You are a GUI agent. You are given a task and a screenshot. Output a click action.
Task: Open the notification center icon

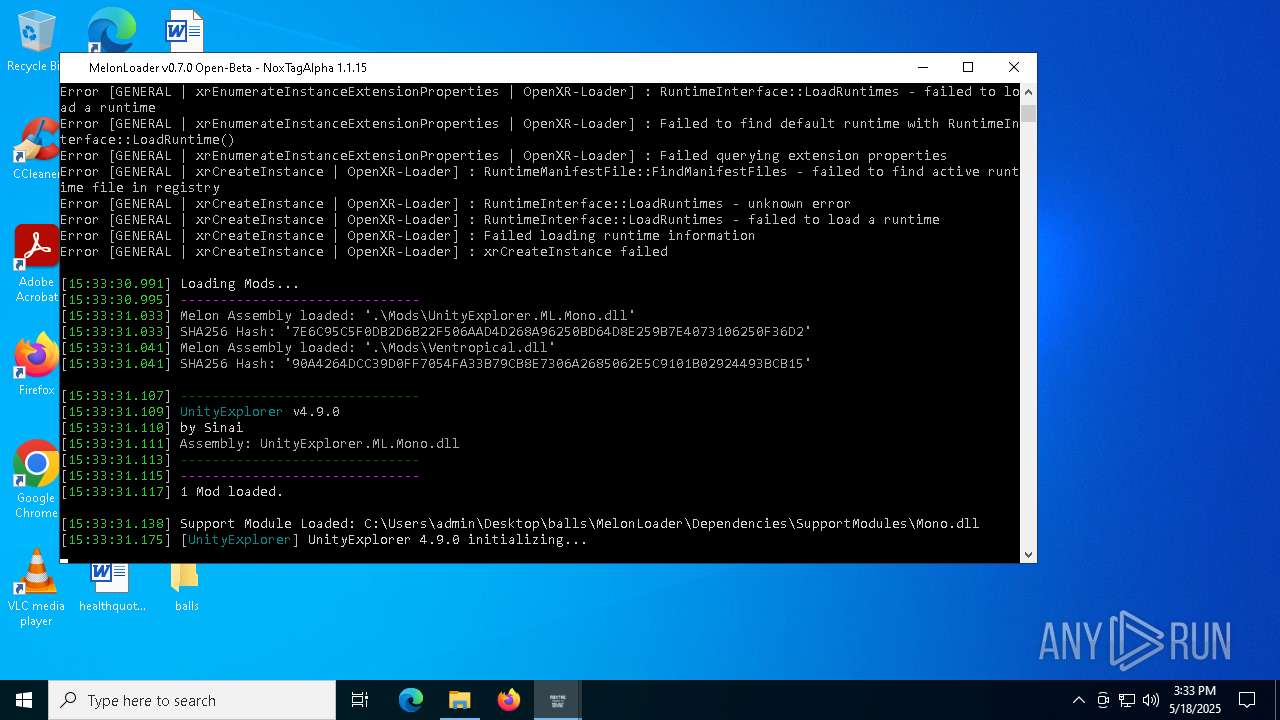1247,700
